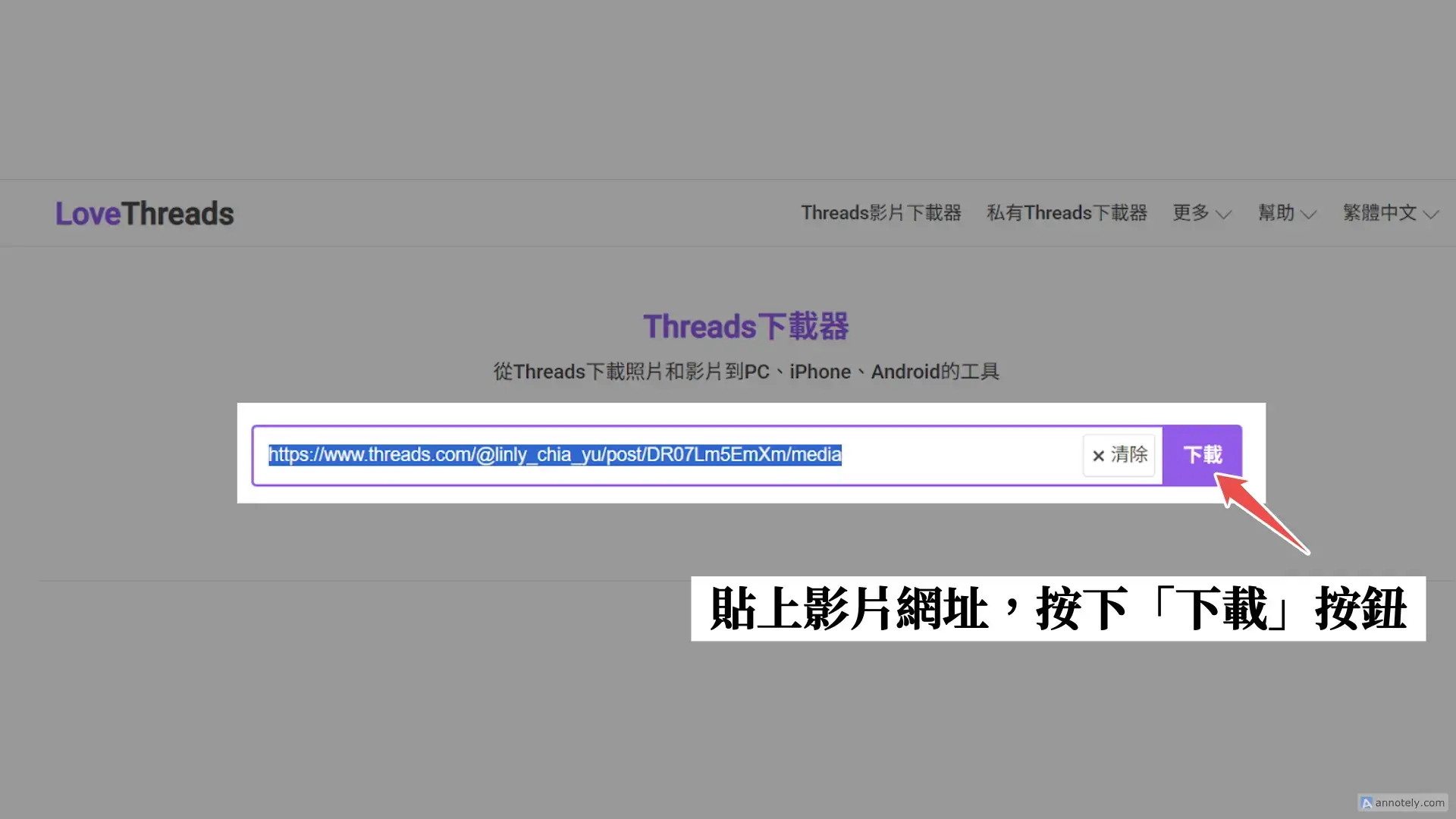
Task: Click the LoveThreads logo
Action: (144, 214)
